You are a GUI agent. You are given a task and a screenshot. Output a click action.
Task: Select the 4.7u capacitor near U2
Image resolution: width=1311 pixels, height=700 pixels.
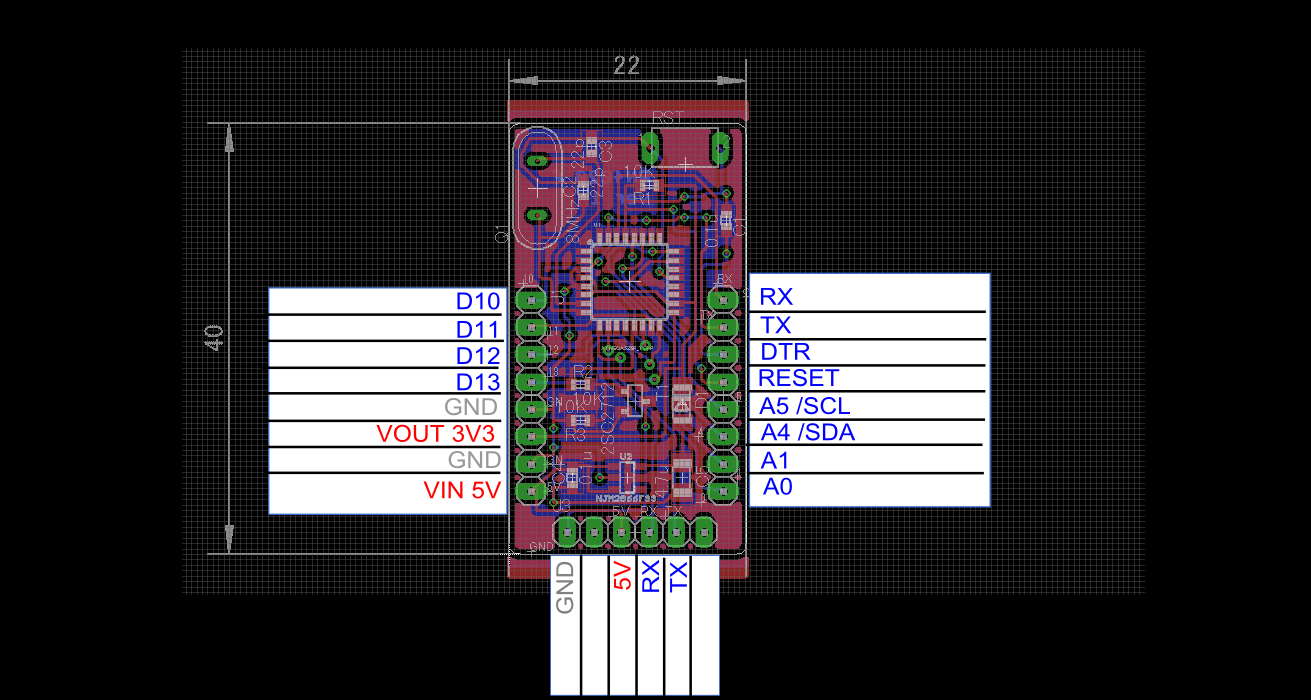683,476
